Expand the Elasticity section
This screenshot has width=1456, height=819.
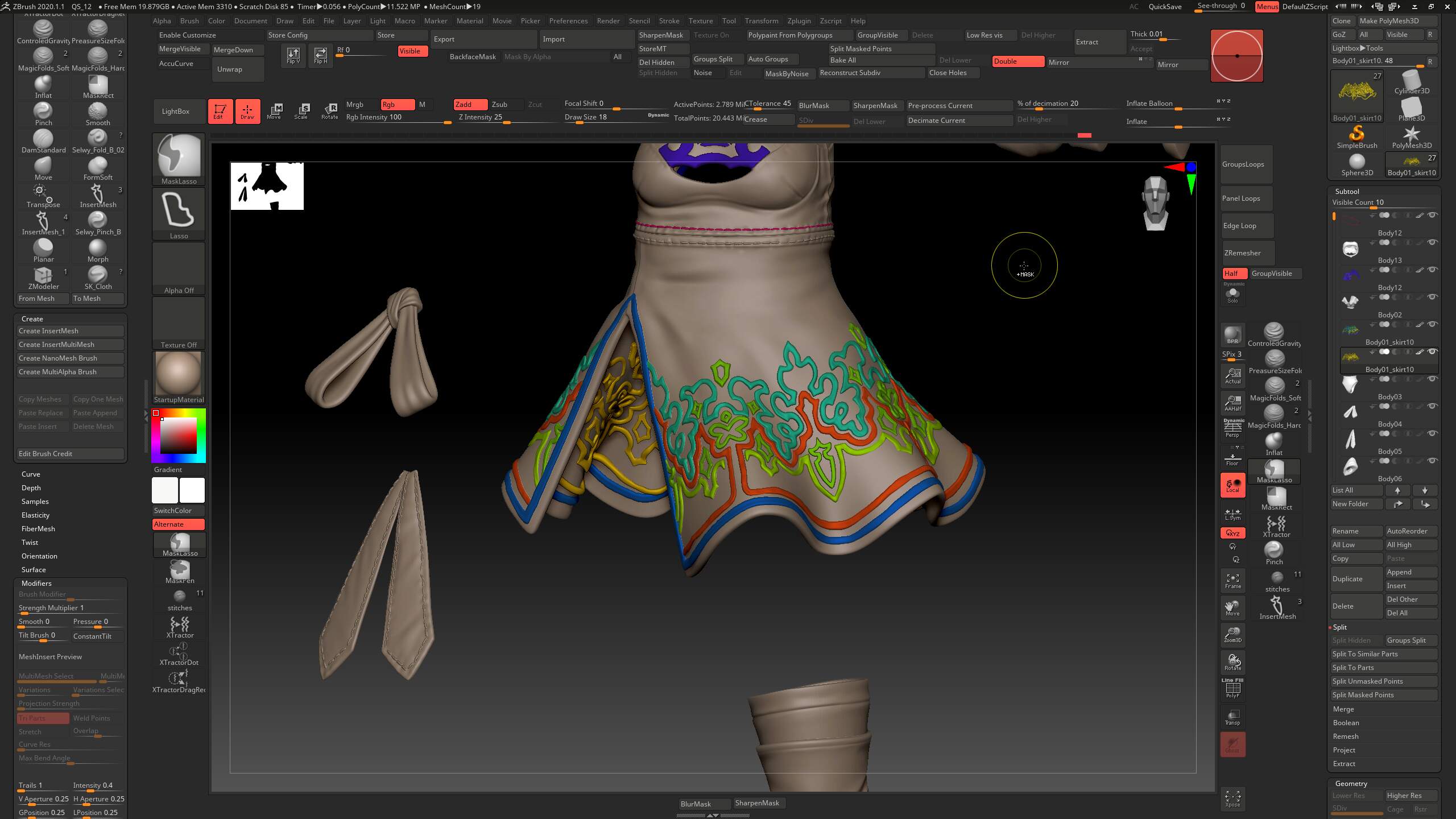coord(35,515)
